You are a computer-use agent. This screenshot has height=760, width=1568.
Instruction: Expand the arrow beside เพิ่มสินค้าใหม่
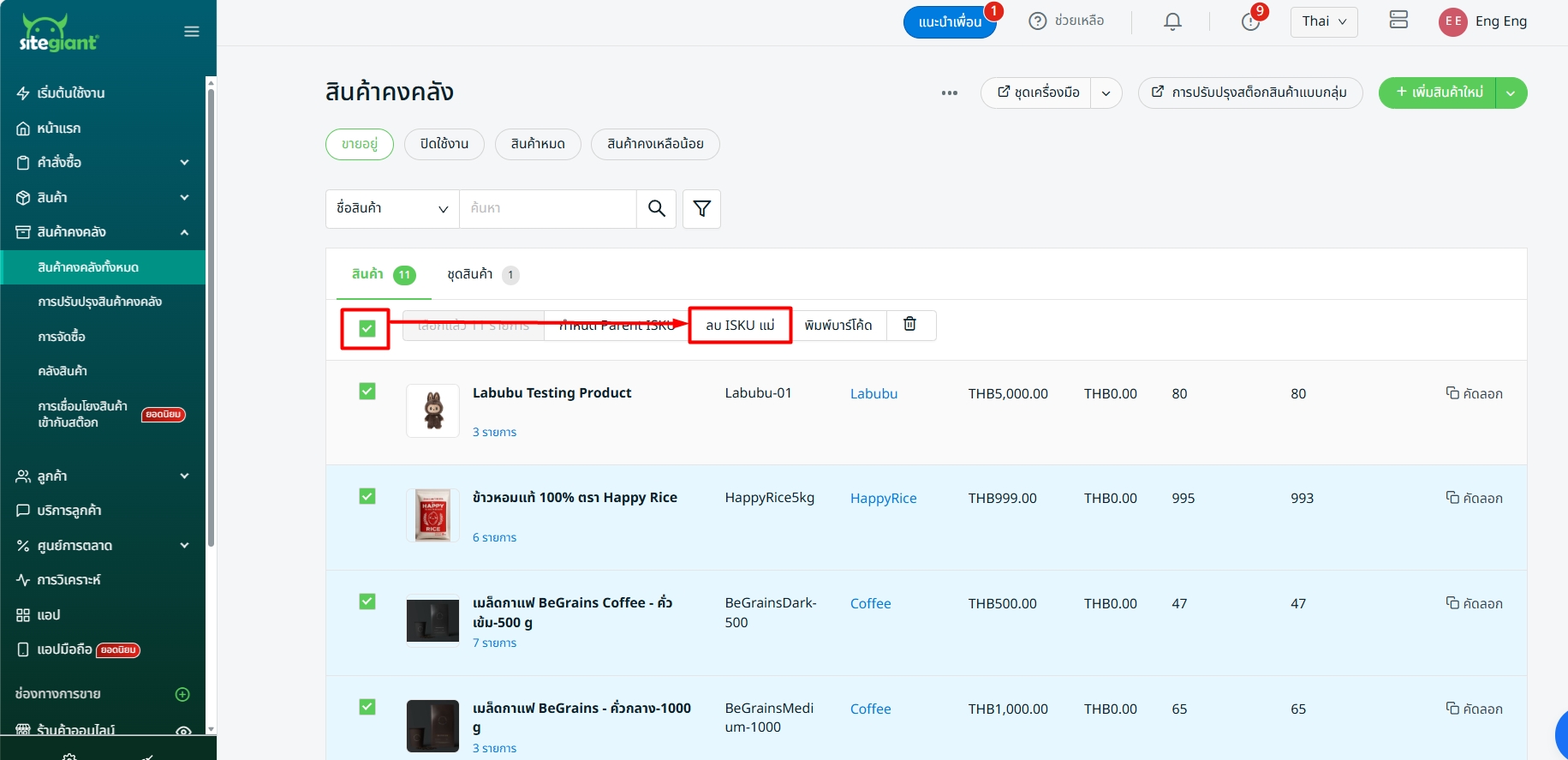(x=1511, y=93)
